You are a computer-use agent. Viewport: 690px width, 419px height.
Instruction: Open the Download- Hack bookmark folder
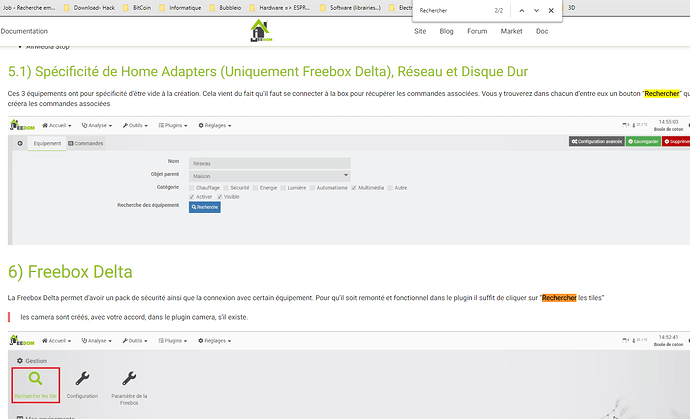pyautogui.click(x=89, y=7)
